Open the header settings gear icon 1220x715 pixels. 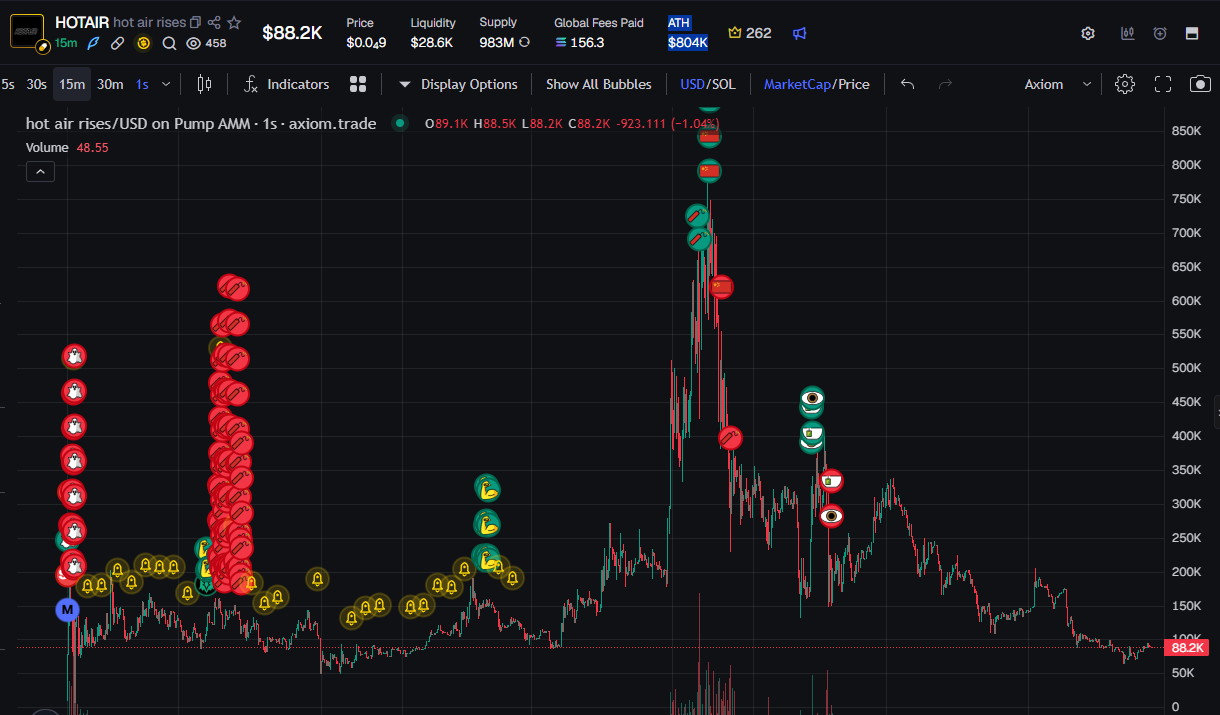click(1088, 33)
